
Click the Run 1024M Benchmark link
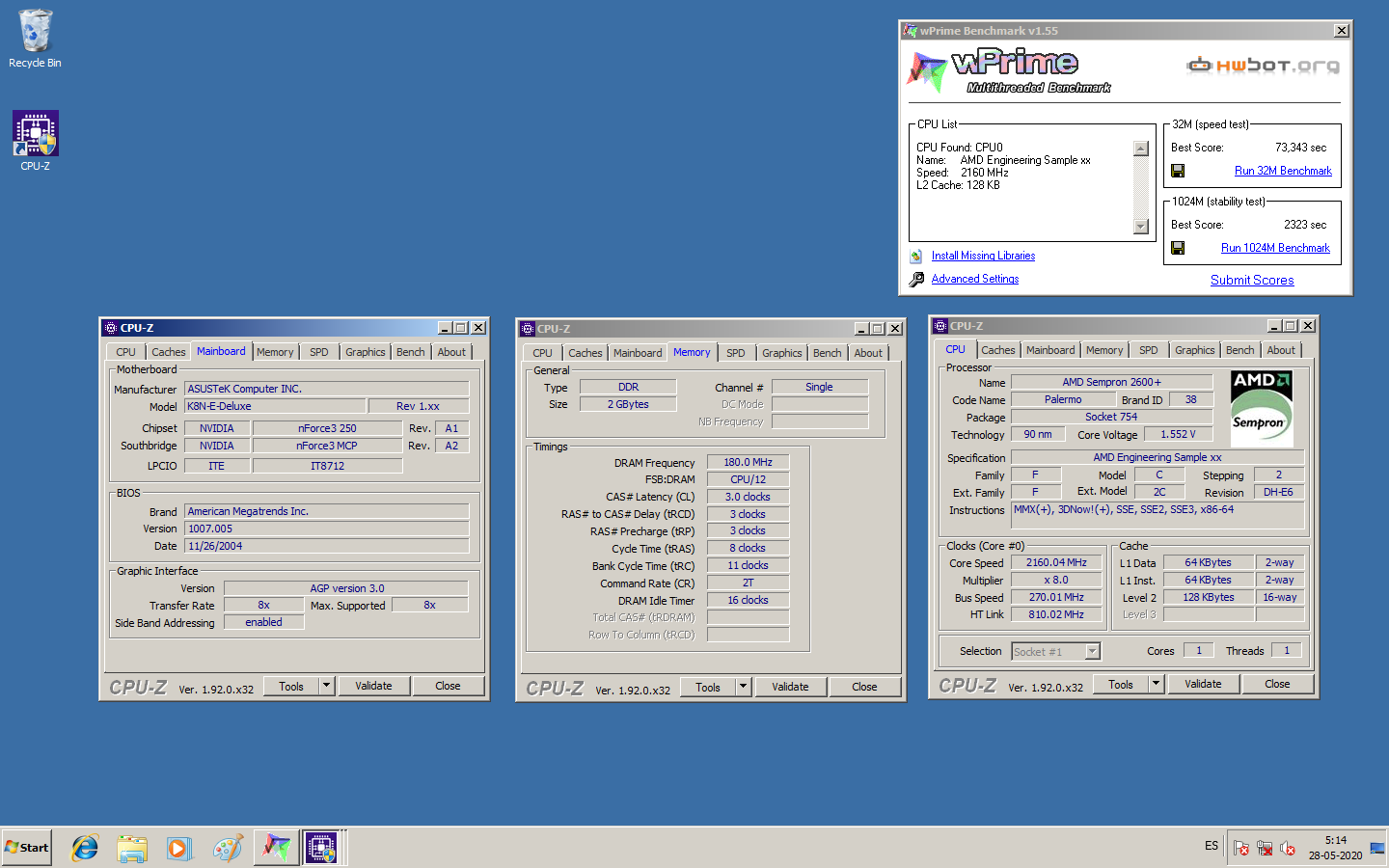(x=1275, y=248)
